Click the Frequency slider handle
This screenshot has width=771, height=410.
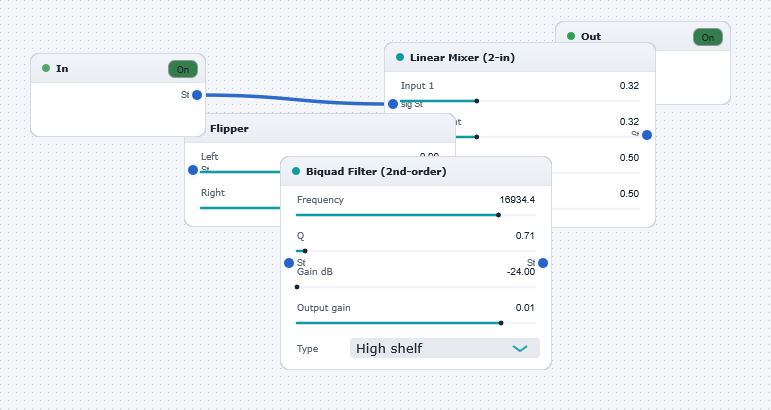point(499,215)
